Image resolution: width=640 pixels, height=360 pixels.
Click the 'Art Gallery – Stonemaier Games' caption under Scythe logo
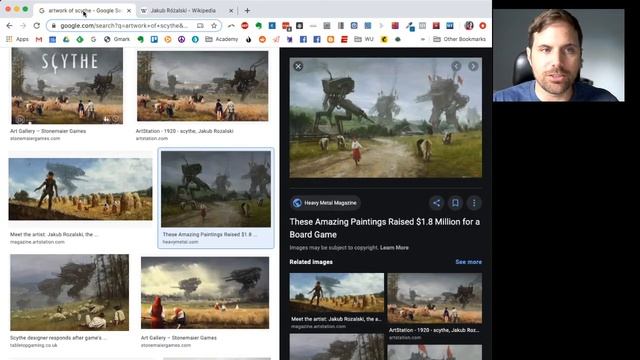point(48,131)
